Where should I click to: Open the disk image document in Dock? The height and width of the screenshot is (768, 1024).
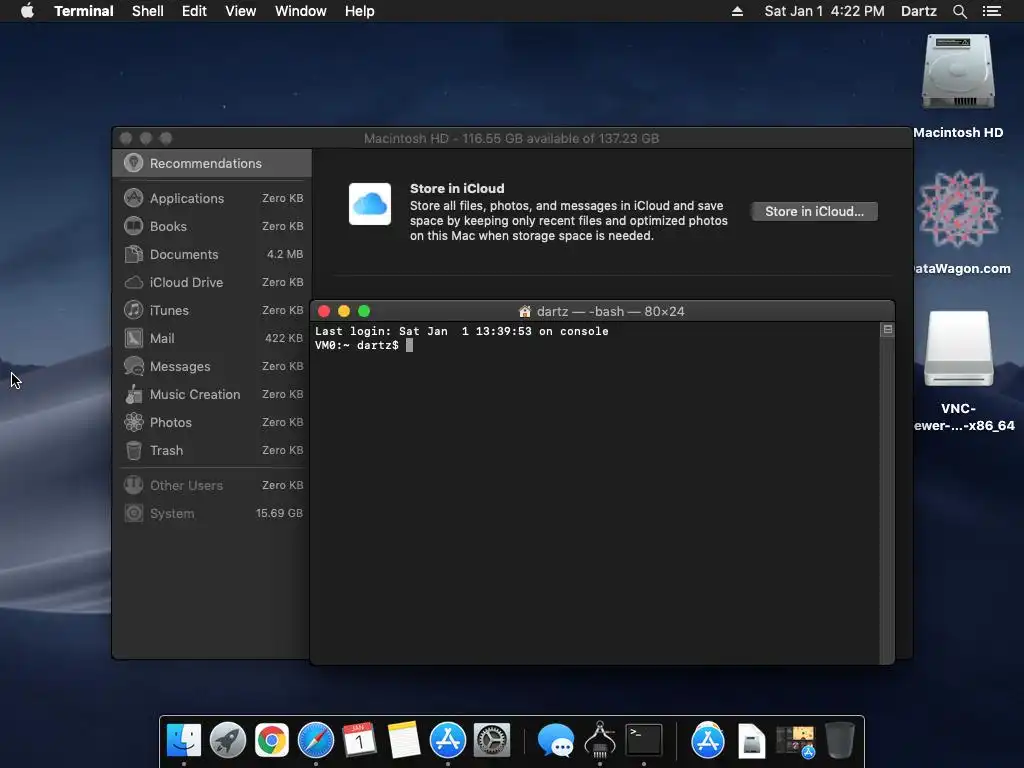click(752, 741)
